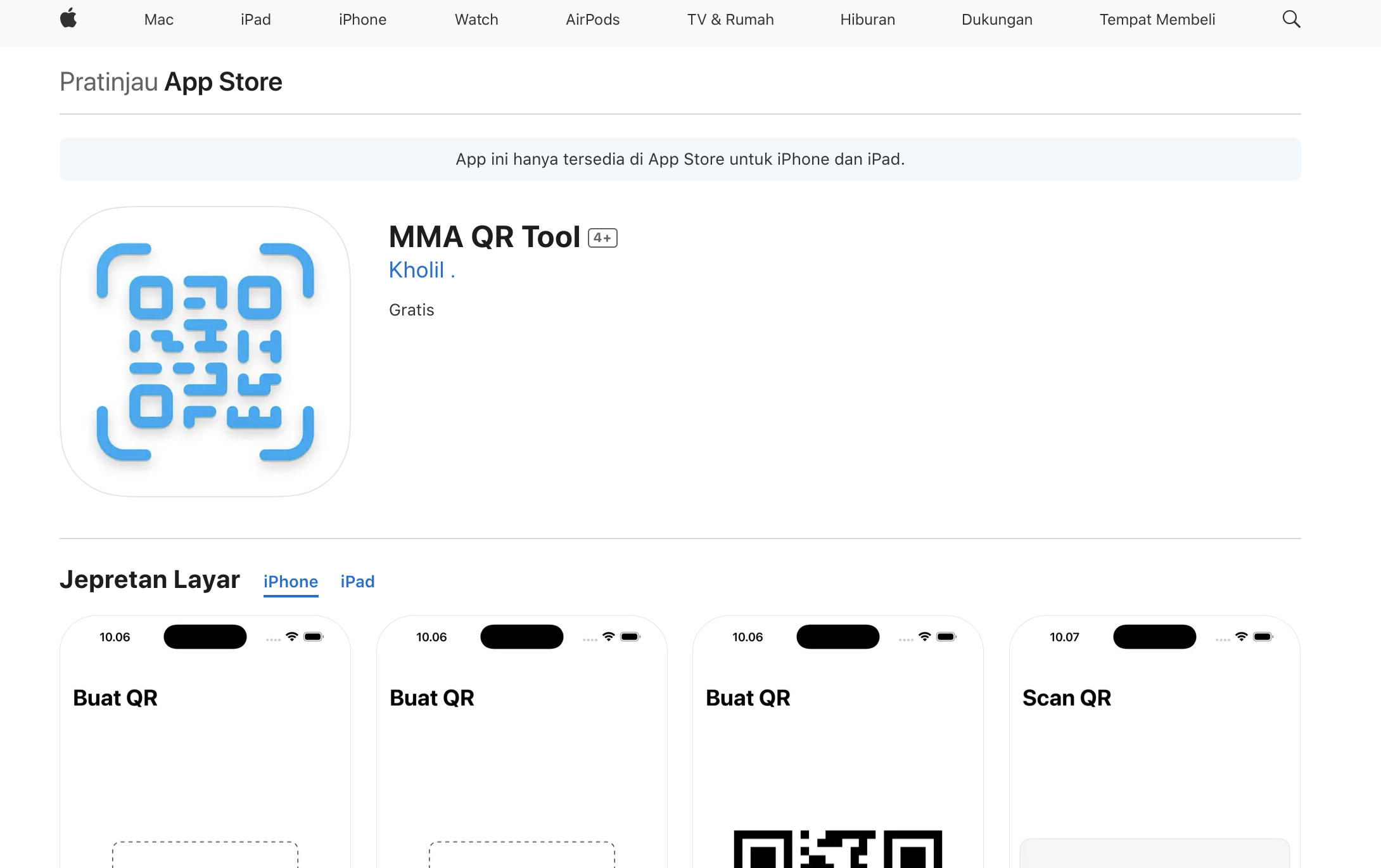Click the App Store heading link
1381x868 pixels.
223,82
